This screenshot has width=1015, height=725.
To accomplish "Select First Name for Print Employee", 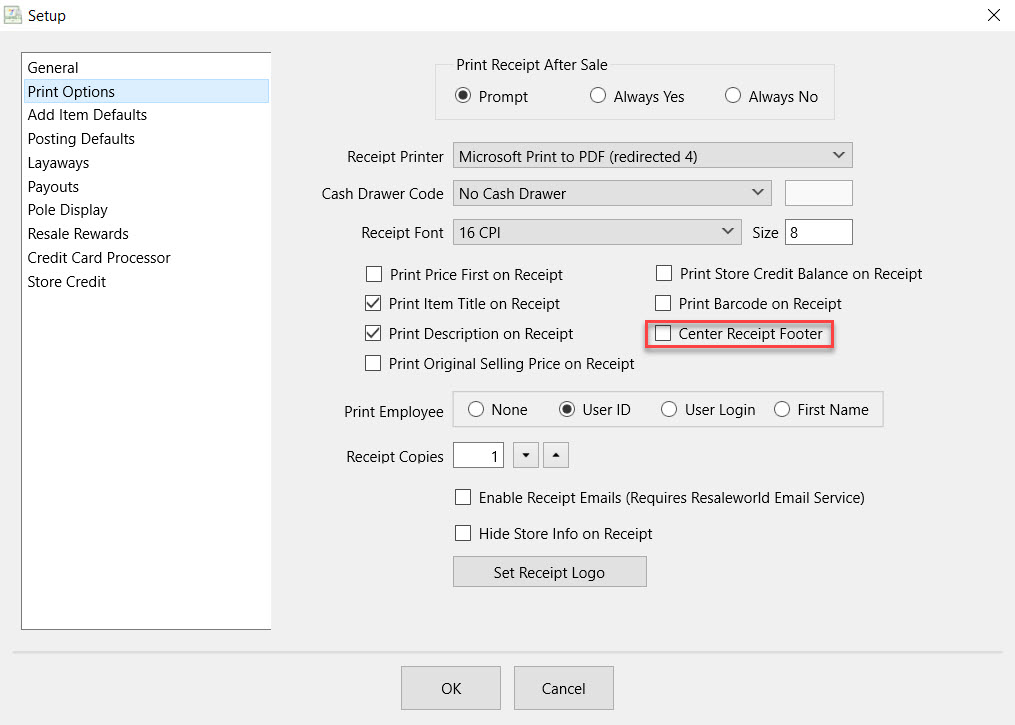I will point(781,409).
